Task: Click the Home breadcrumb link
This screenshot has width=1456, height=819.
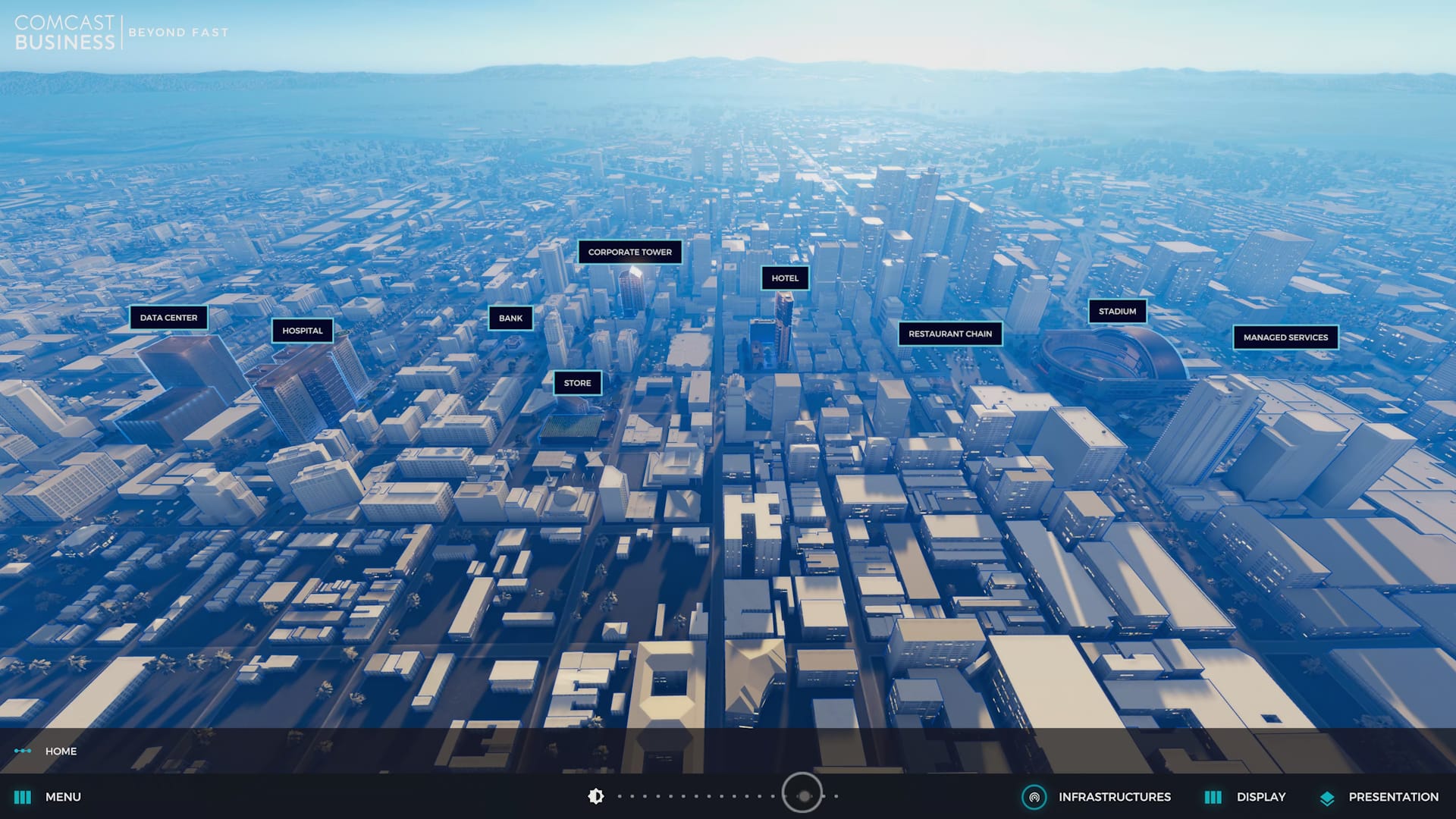Action: (61, 751)
